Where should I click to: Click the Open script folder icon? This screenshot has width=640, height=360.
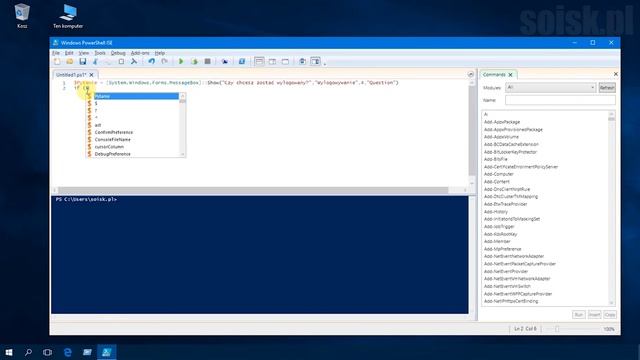tap(70, 62)
